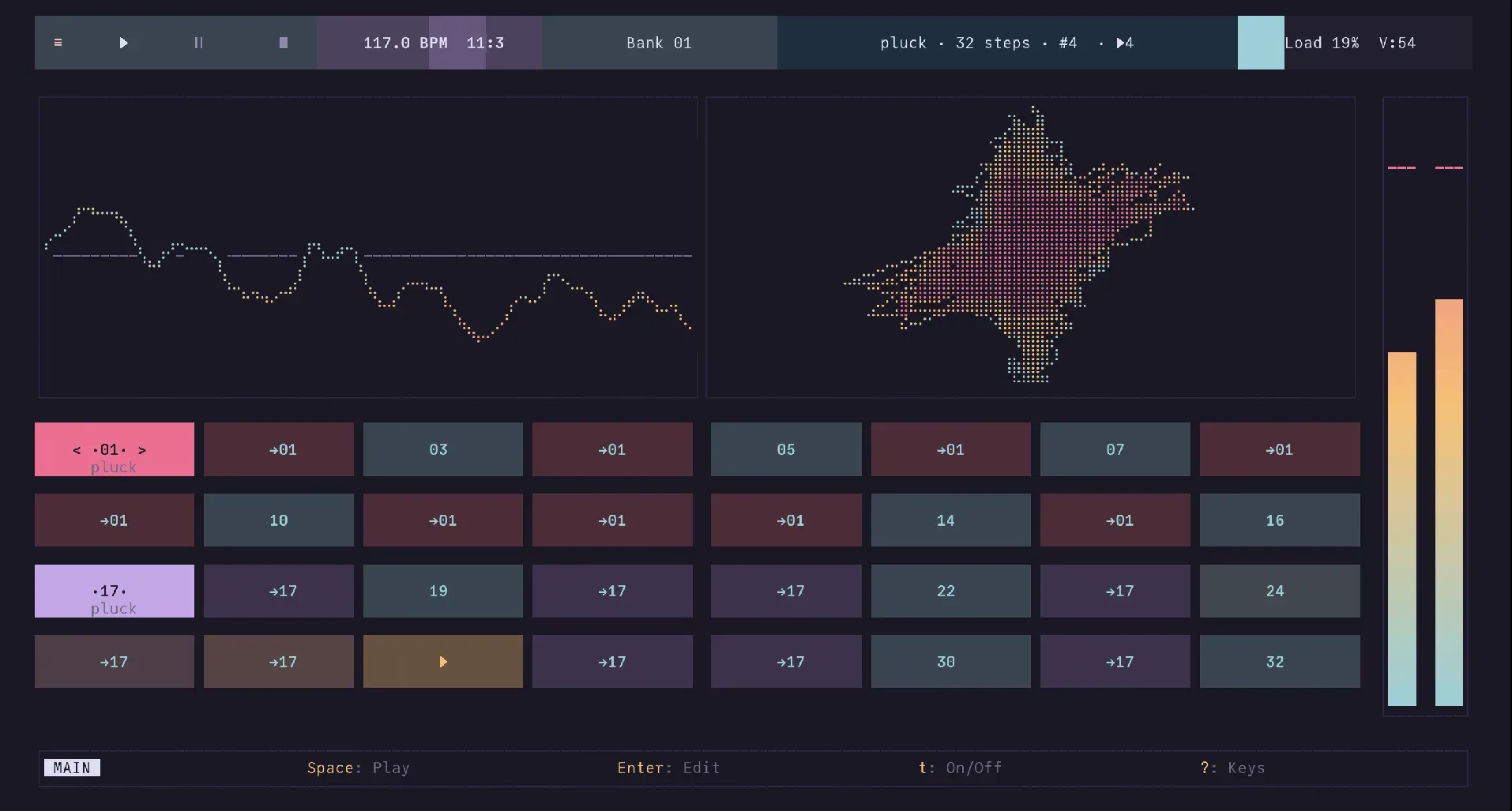
Task: Toggle the →01 step right after 07
Action: (x=1280, y=449)
